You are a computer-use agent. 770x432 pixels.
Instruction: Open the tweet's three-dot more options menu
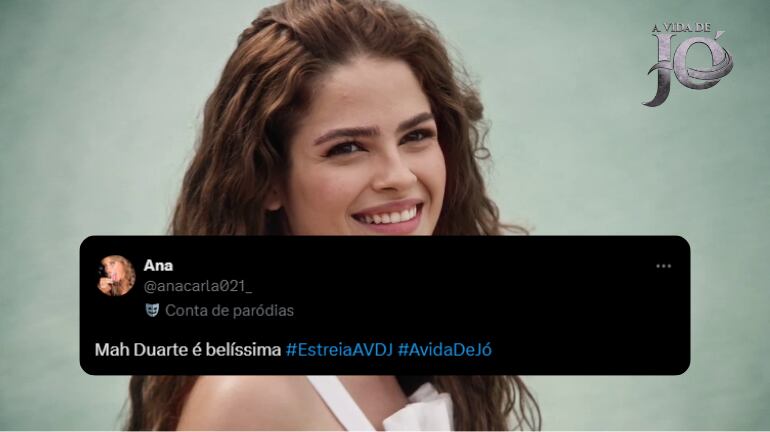point(663,266)
